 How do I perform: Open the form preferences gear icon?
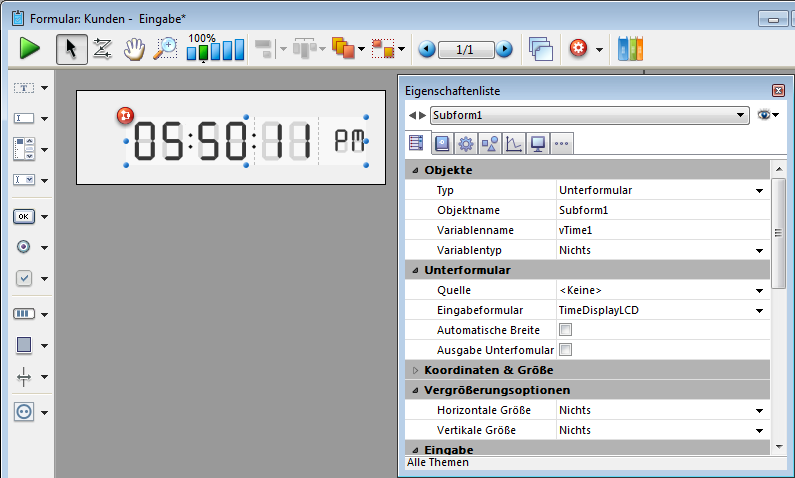pyautogui.click(x=577, y=48)
